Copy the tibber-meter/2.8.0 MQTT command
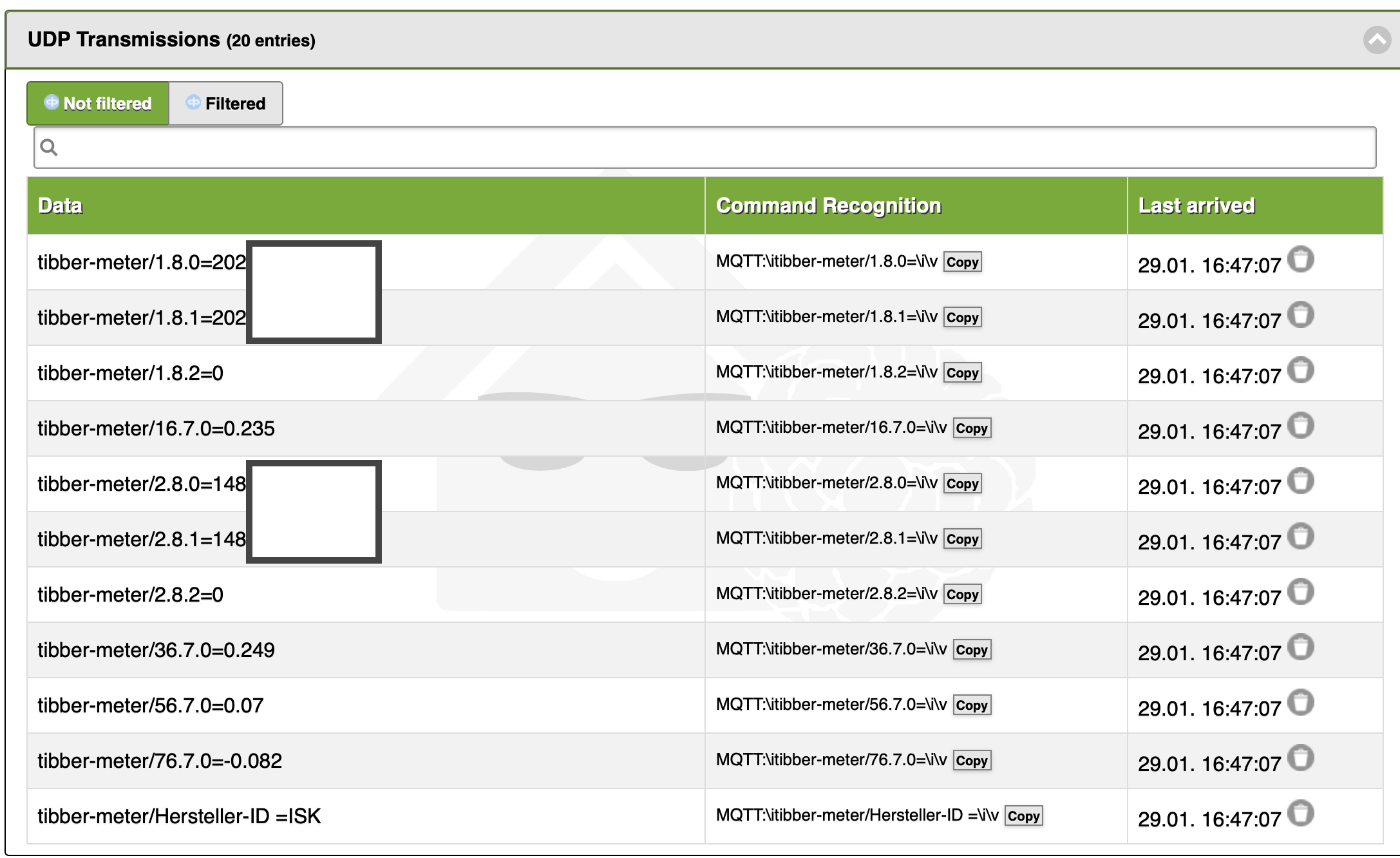The height and width of the screenshot is (858, 1400). 962,484
